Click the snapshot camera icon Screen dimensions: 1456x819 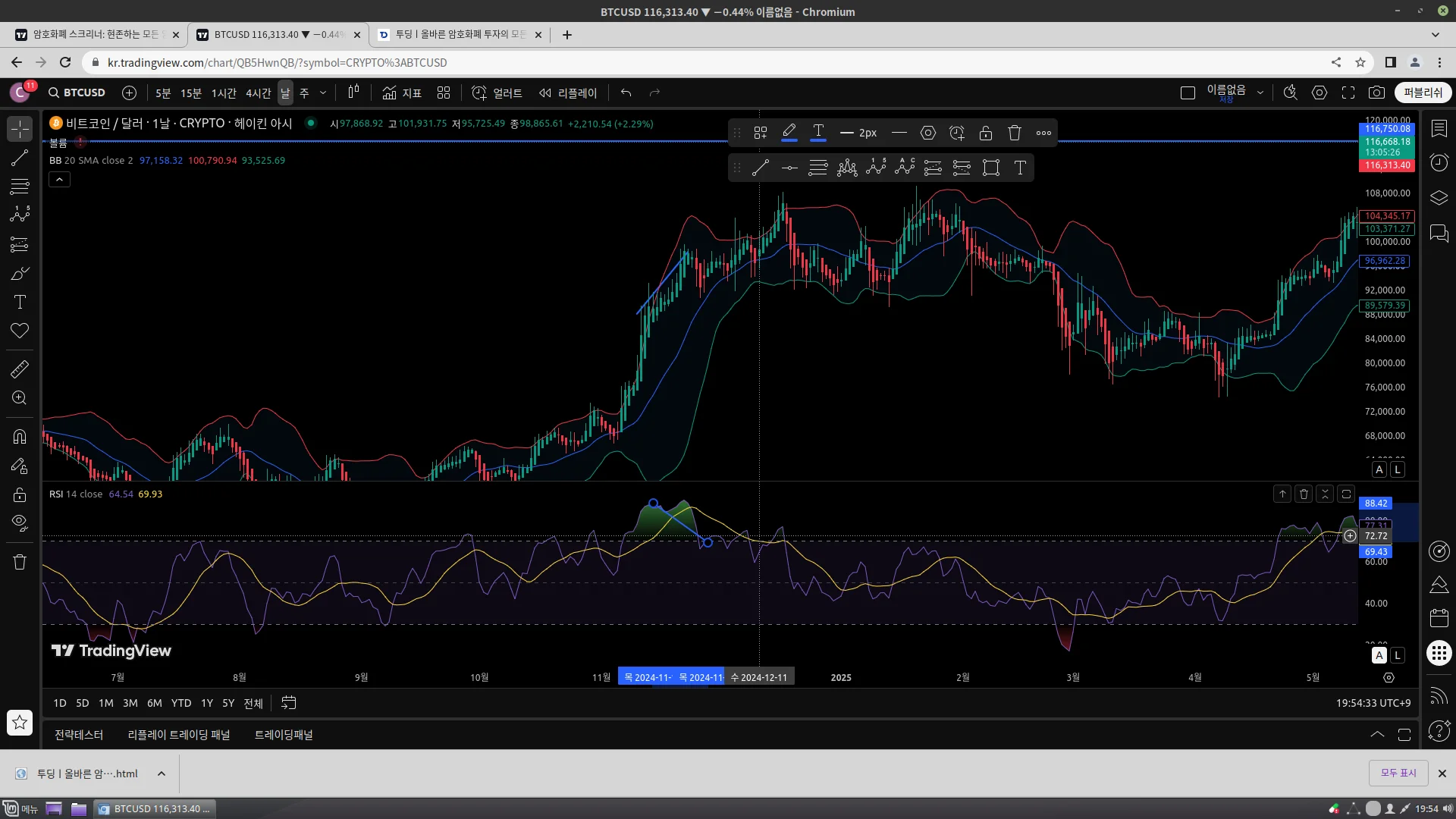coord(1376,93)
